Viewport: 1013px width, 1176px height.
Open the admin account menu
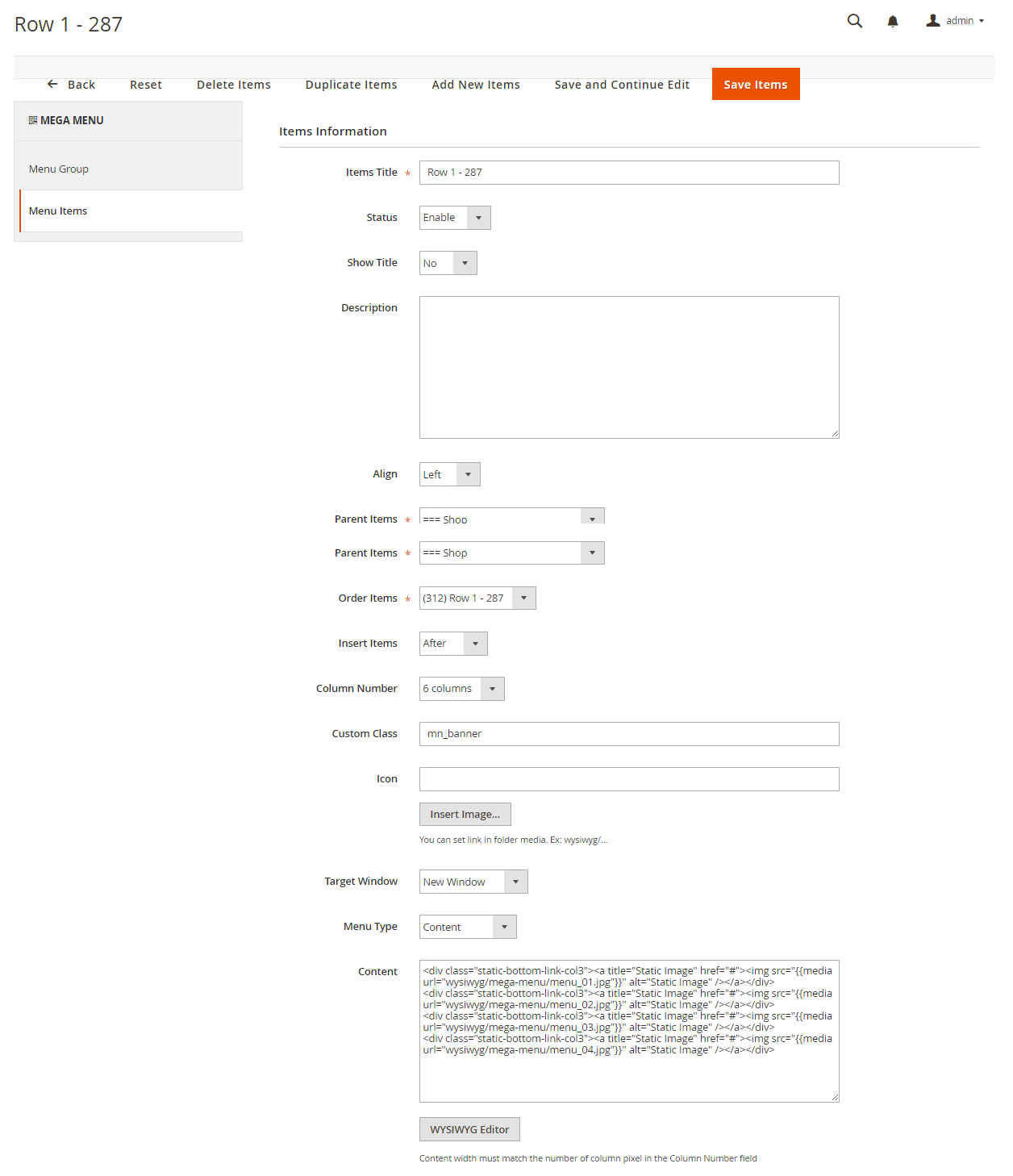[955, 21]
